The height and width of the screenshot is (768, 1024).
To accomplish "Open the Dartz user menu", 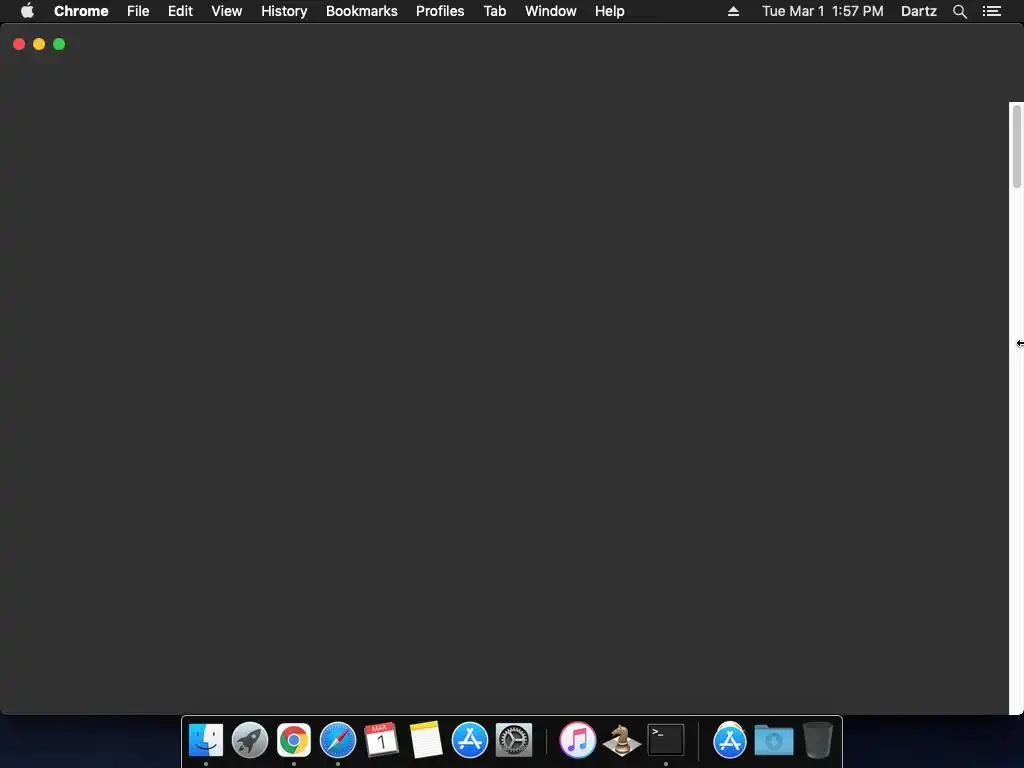I will click(x=919, y=11).
